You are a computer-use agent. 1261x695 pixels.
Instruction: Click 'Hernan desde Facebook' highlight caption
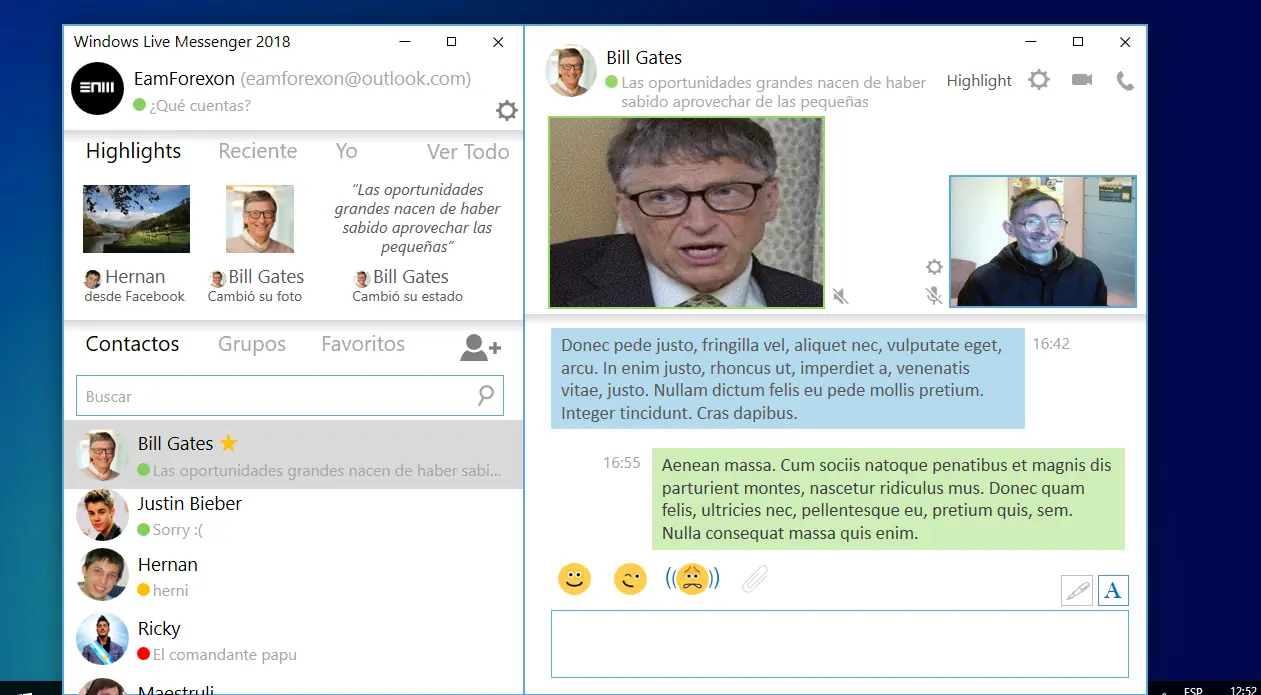click(x=134, y=286)
